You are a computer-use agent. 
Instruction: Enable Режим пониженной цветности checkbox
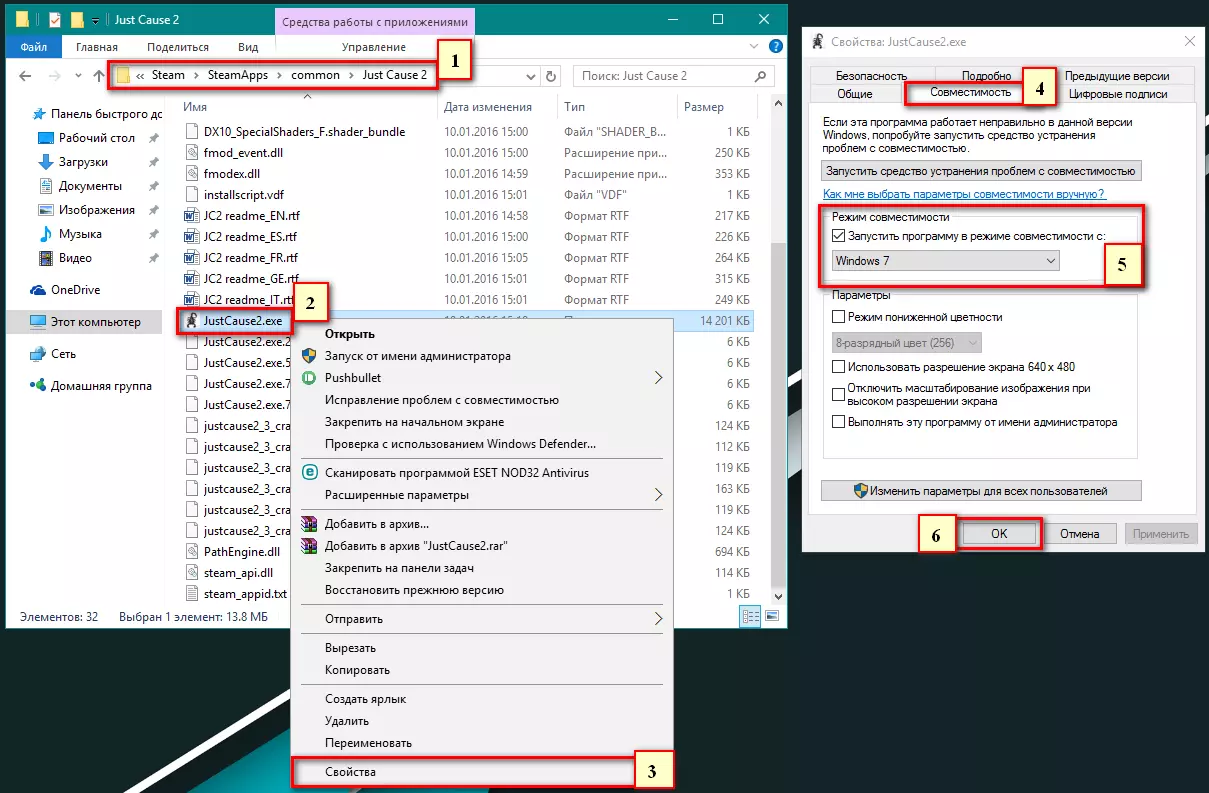click(839, 317)
